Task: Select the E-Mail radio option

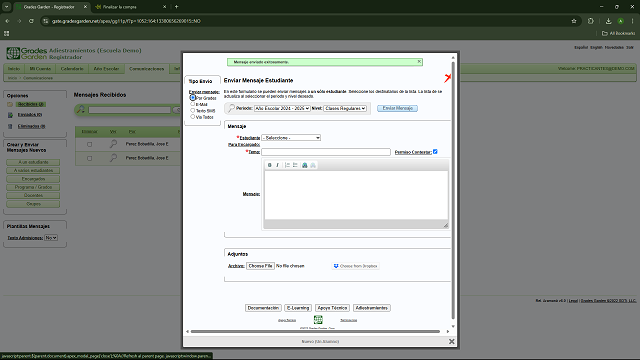Action: coord(193,104)
